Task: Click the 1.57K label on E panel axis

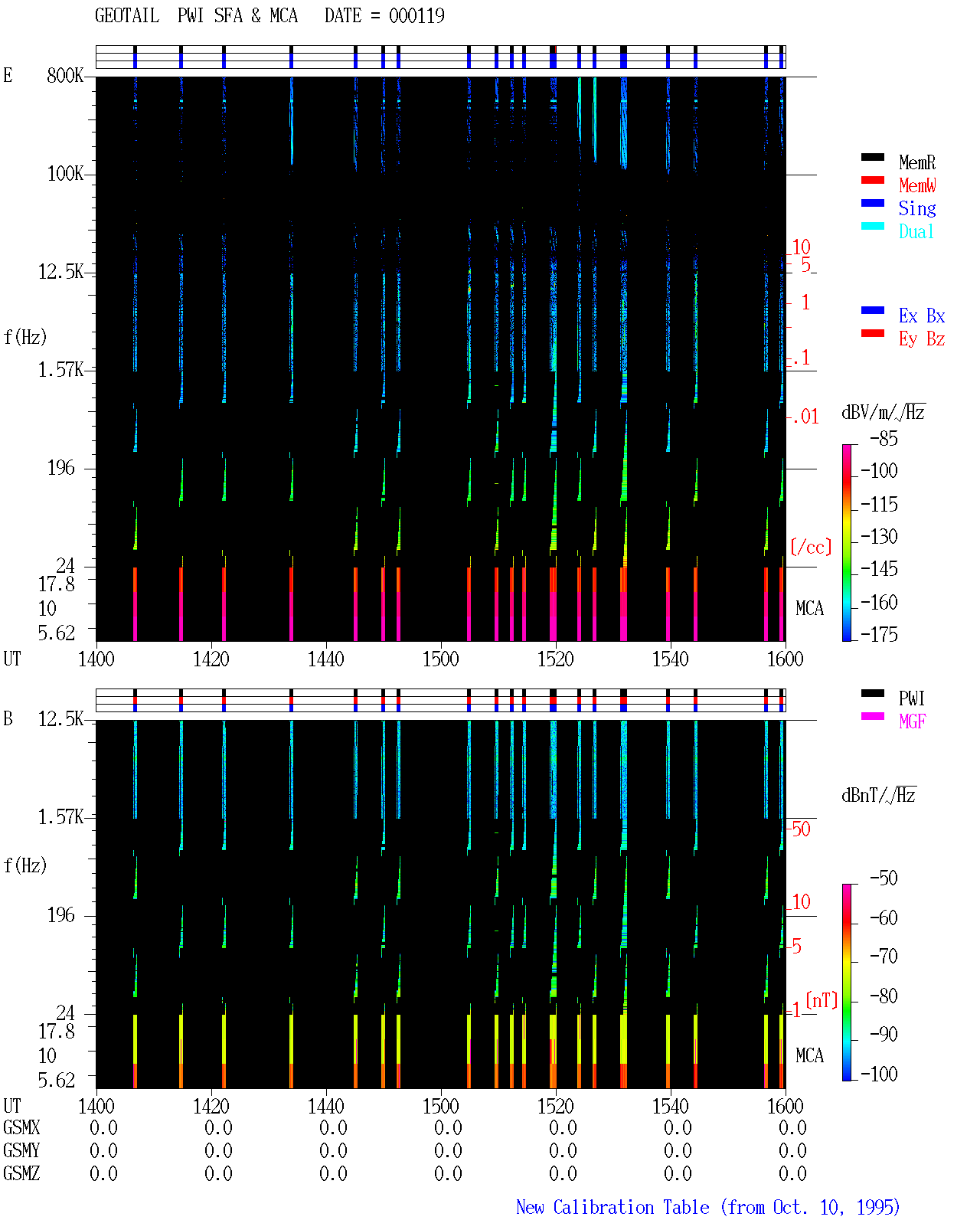Action: click(61, 369)
